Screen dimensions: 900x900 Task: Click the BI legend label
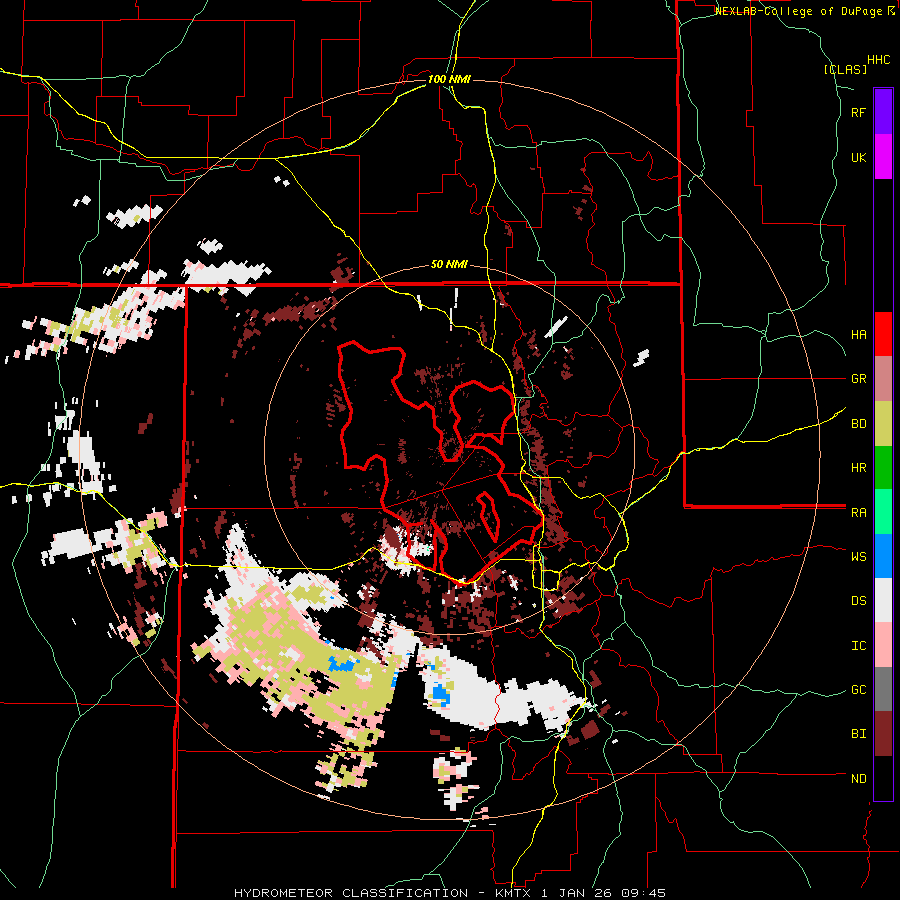[x=858, y=734]
